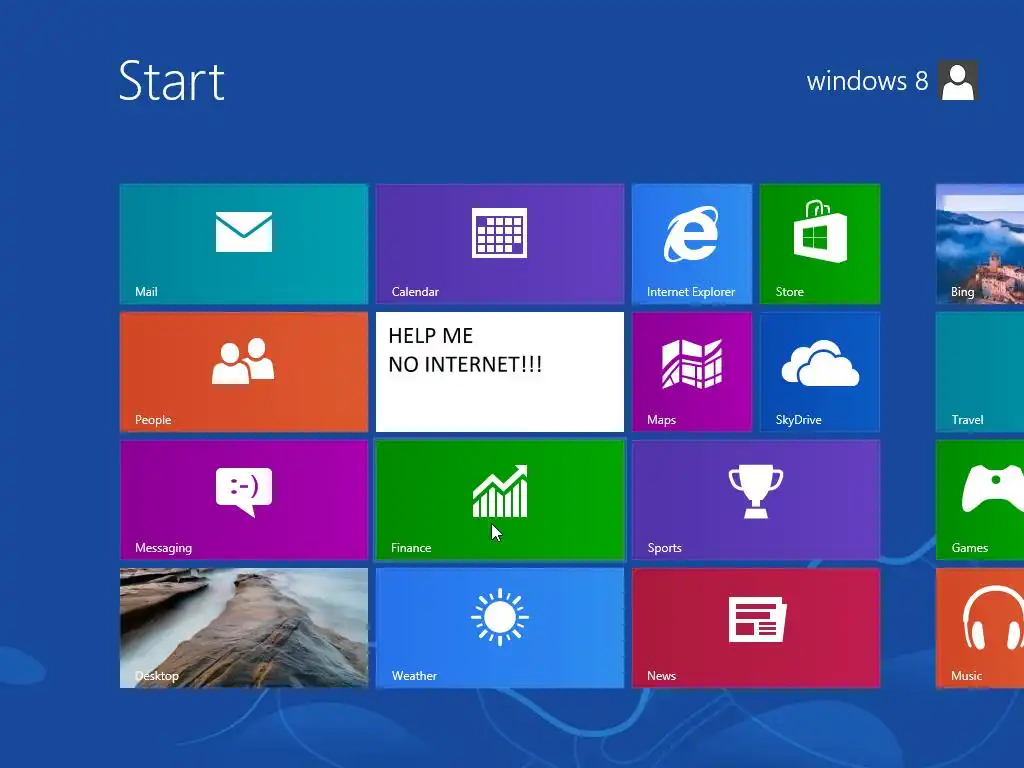Launch Internet Explorer tile

pyautogui.click(x=692, y=244)
